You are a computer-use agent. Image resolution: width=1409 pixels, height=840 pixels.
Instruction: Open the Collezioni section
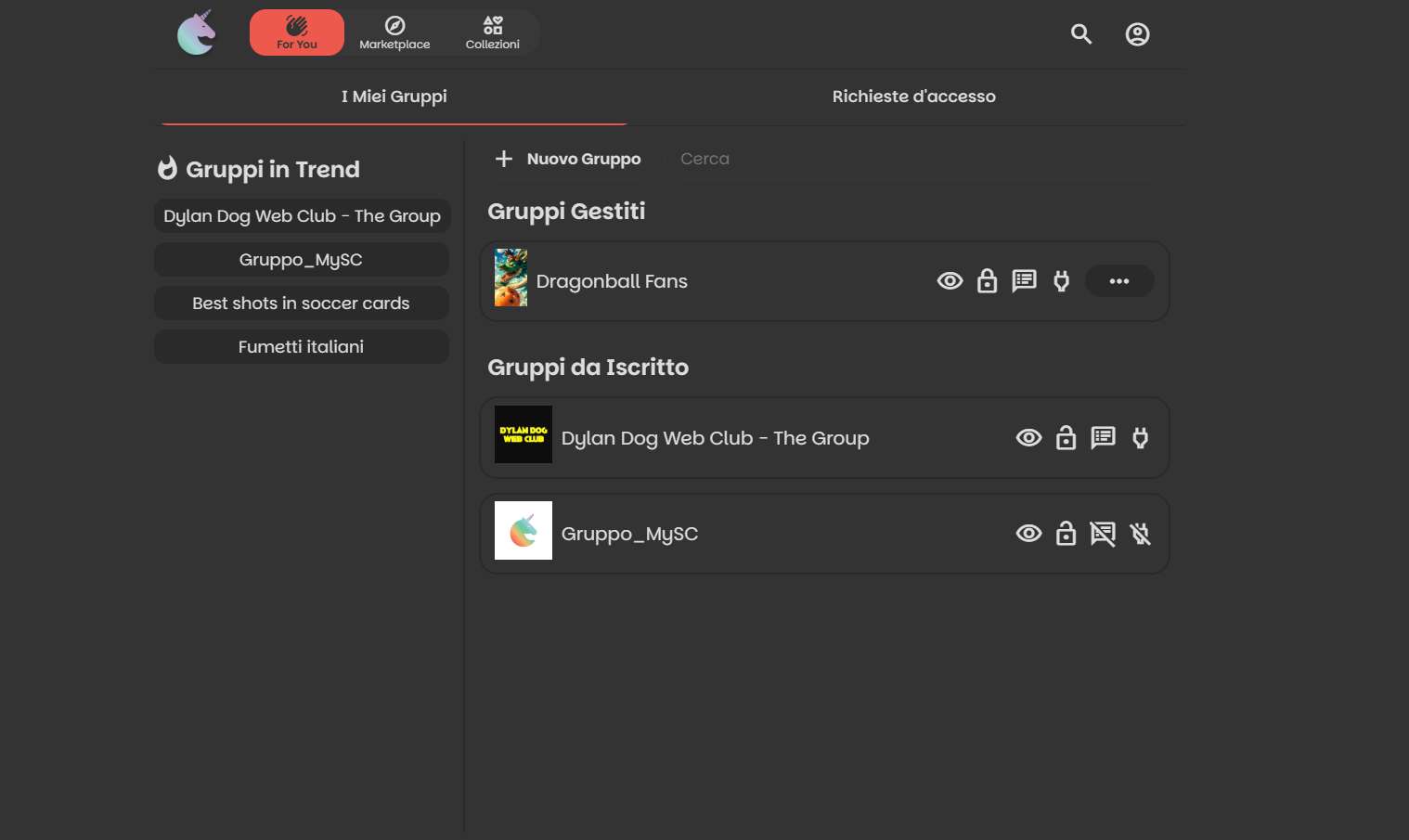[493, 32]
